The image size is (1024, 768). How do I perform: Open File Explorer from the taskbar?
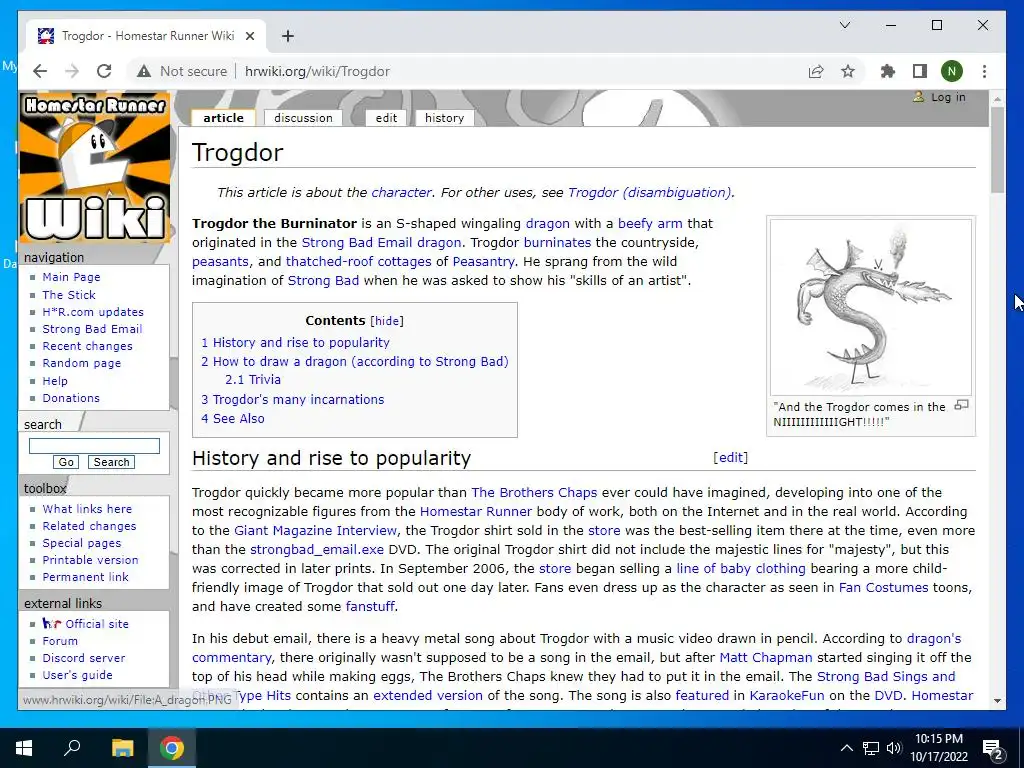[x=122, y=748]
